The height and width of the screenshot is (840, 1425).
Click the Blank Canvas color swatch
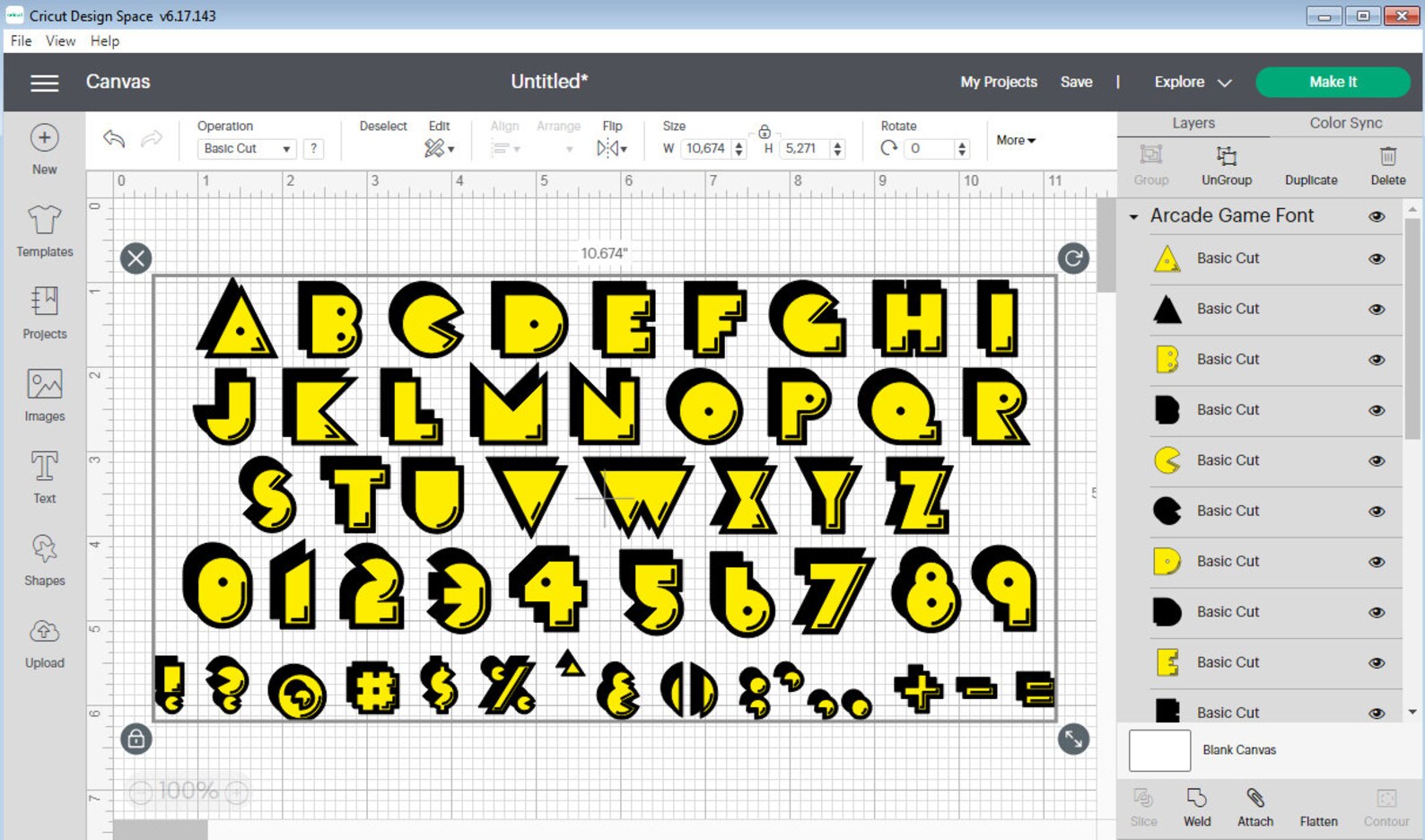[1159, 750]
